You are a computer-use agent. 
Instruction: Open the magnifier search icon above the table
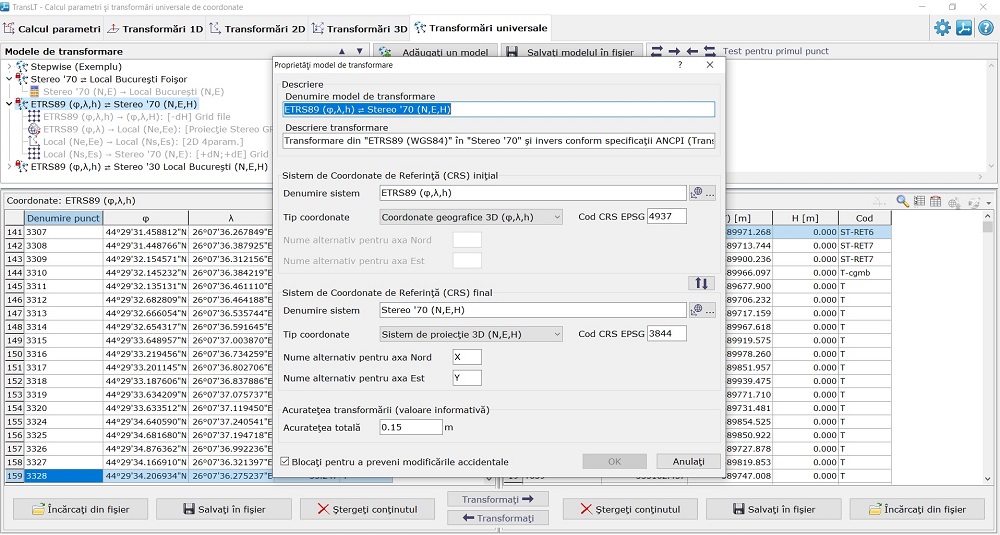point(902,202)
